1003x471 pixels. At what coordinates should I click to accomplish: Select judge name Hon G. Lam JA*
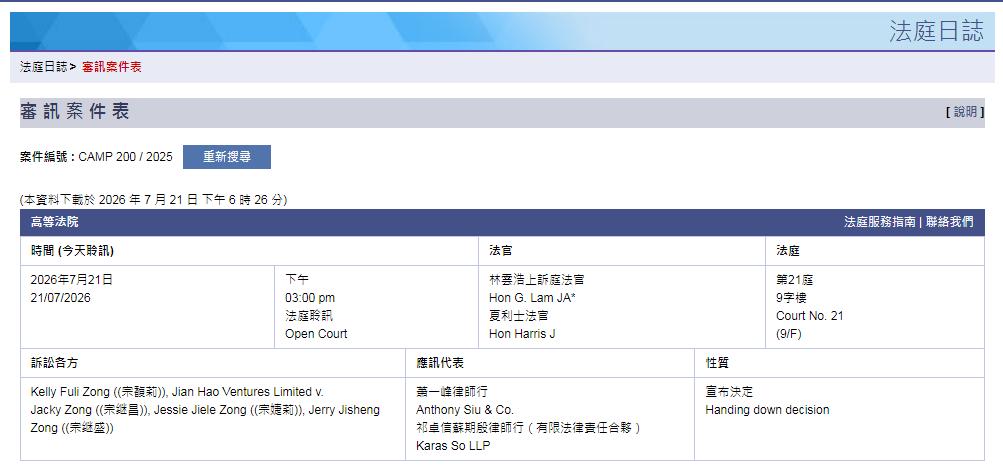[532, 298]
